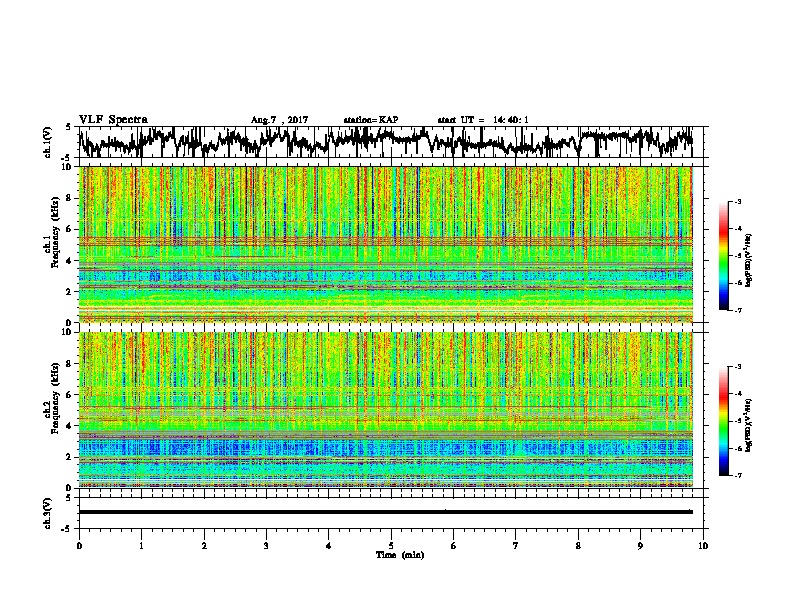Click the log(PSD) label beside ch.2 color bar
This screenshot has width=792, height=612.
tap(749, 425)
